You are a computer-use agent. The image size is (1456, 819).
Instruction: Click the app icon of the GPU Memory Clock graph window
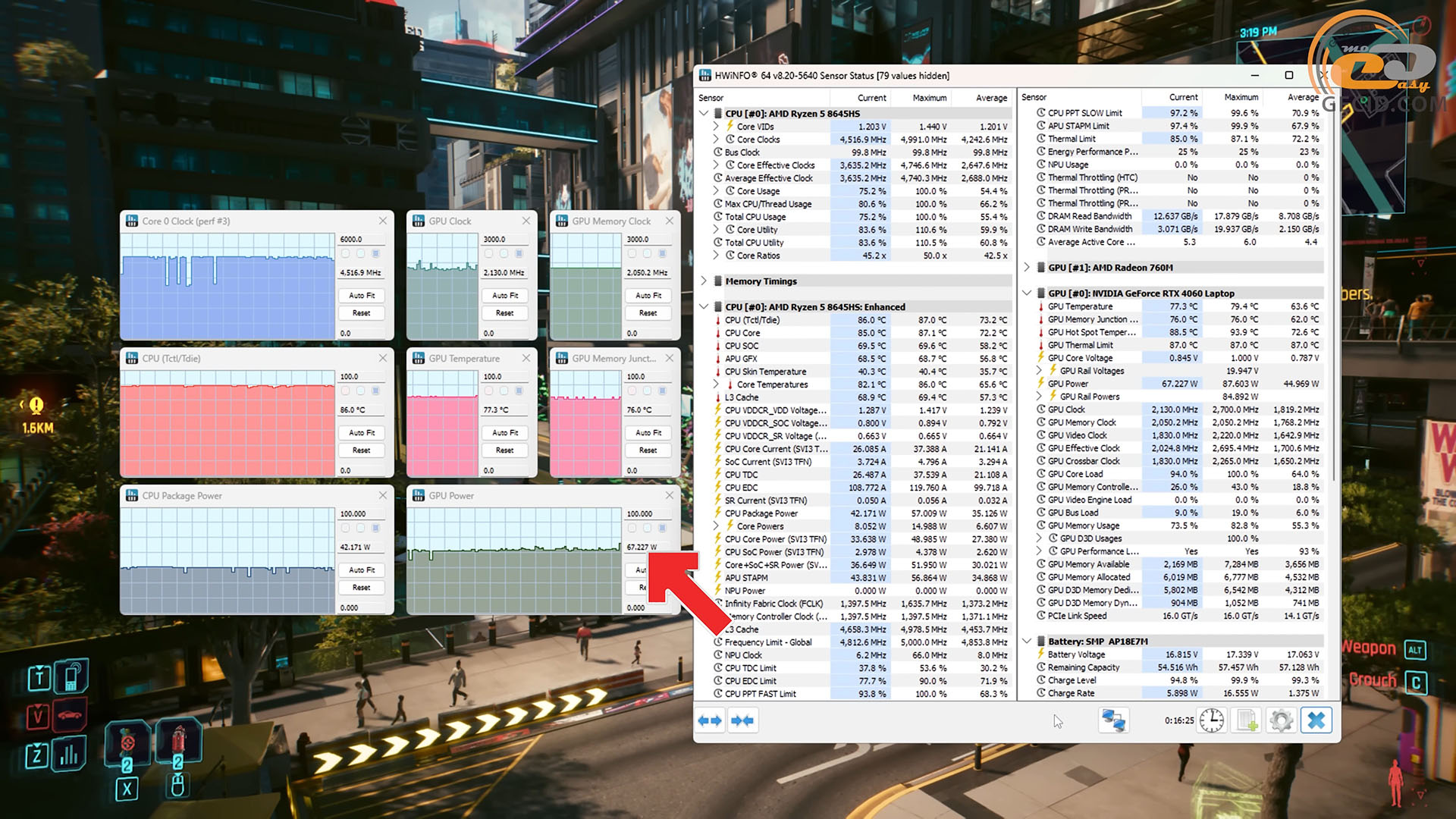[562, 221]
